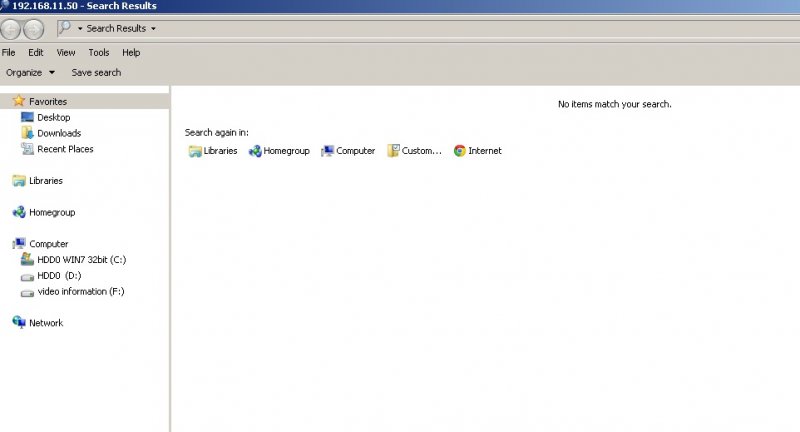Click the Search Results breadcrumb text
Screen dimensions: 800x432
coord(116,29)
